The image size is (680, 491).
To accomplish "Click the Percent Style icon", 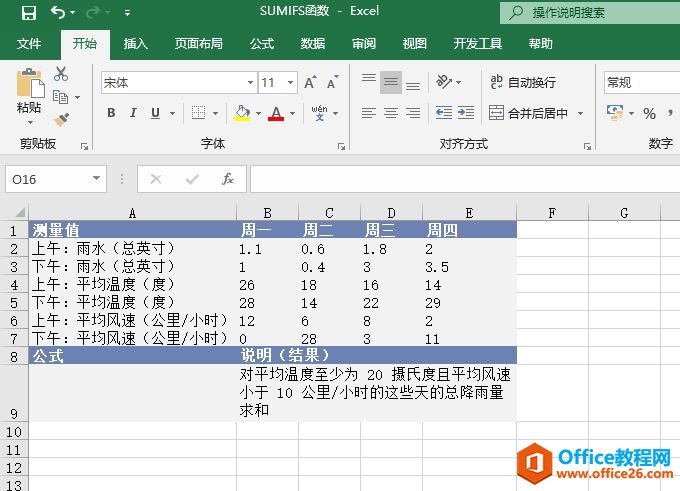I will click(x=649, y=114).
